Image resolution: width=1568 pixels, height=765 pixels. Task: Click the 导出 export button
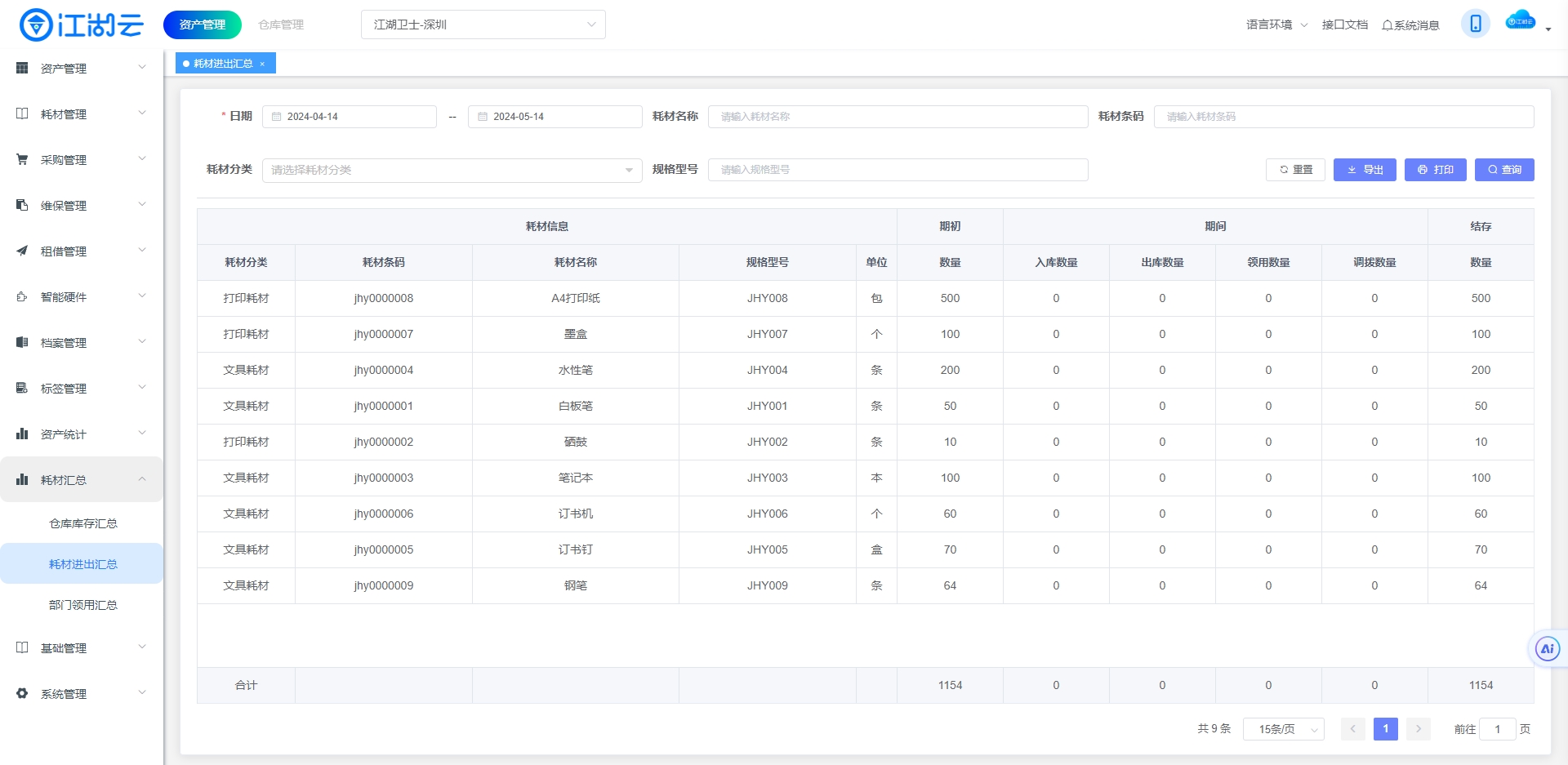tap(1365, 170)
